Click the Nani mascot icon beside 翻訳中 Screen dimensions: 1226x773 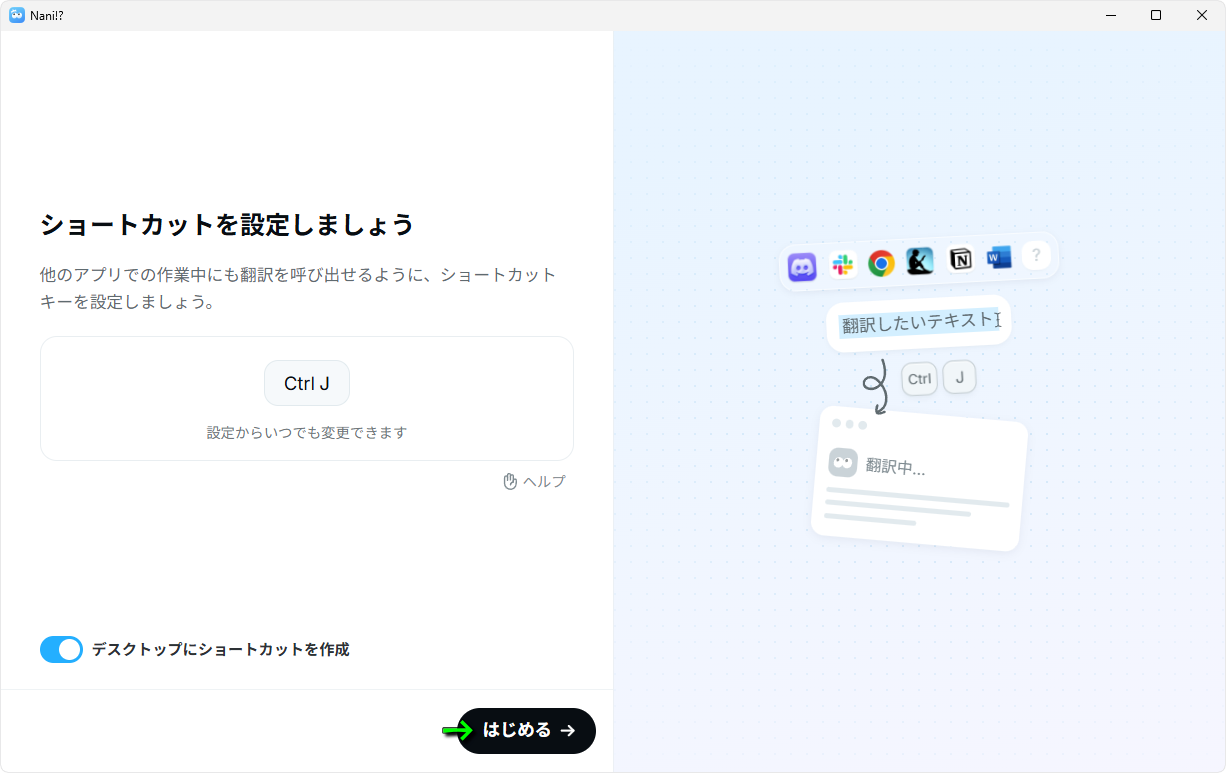(x=843, y=462)
